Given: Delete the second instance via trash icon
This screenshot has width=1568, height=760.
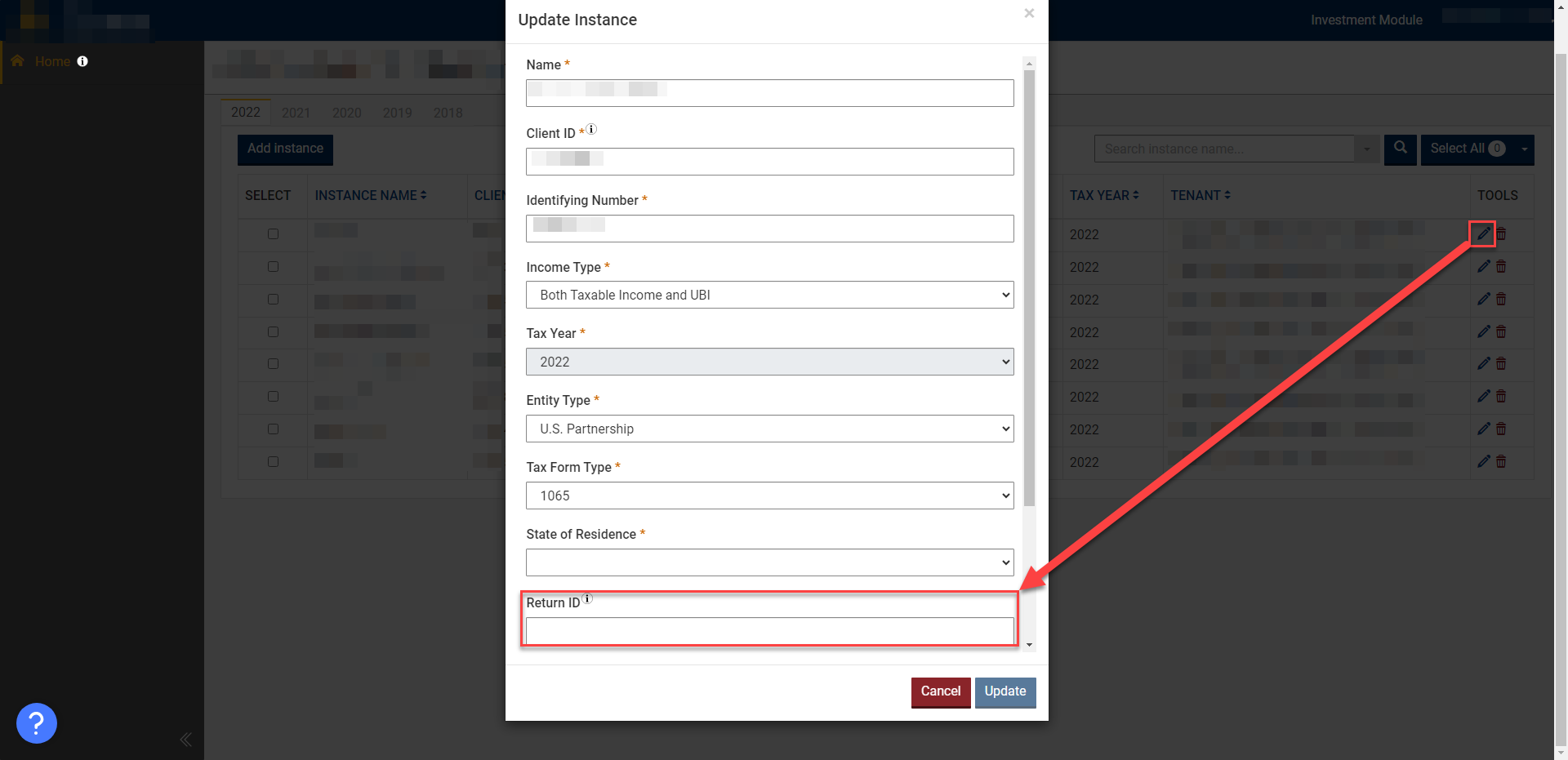Looking at the screenshot, I should click(x=1501, y=267).
